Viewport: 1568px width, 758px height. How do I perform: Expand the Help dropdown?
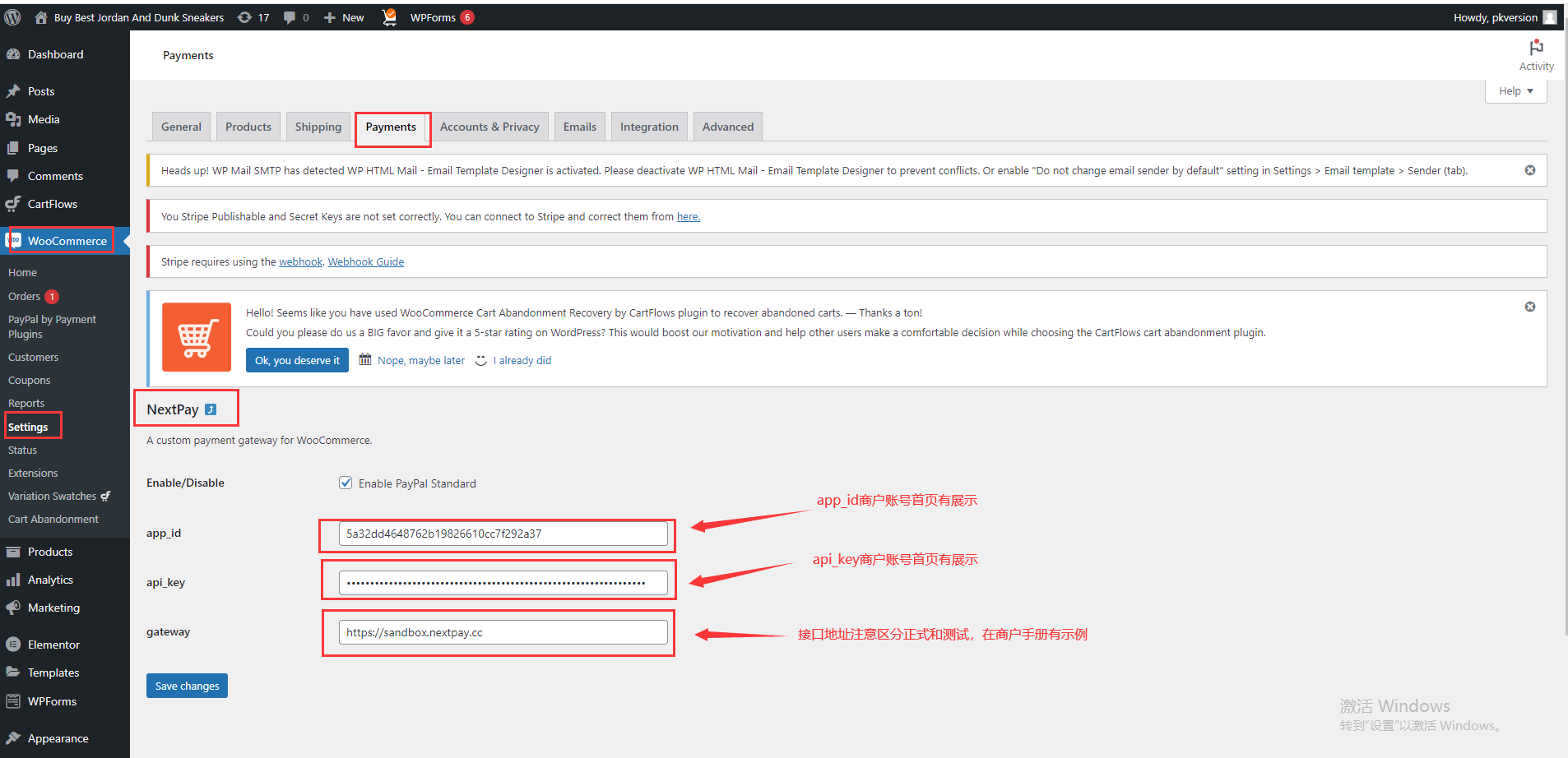click(1515, 91)
